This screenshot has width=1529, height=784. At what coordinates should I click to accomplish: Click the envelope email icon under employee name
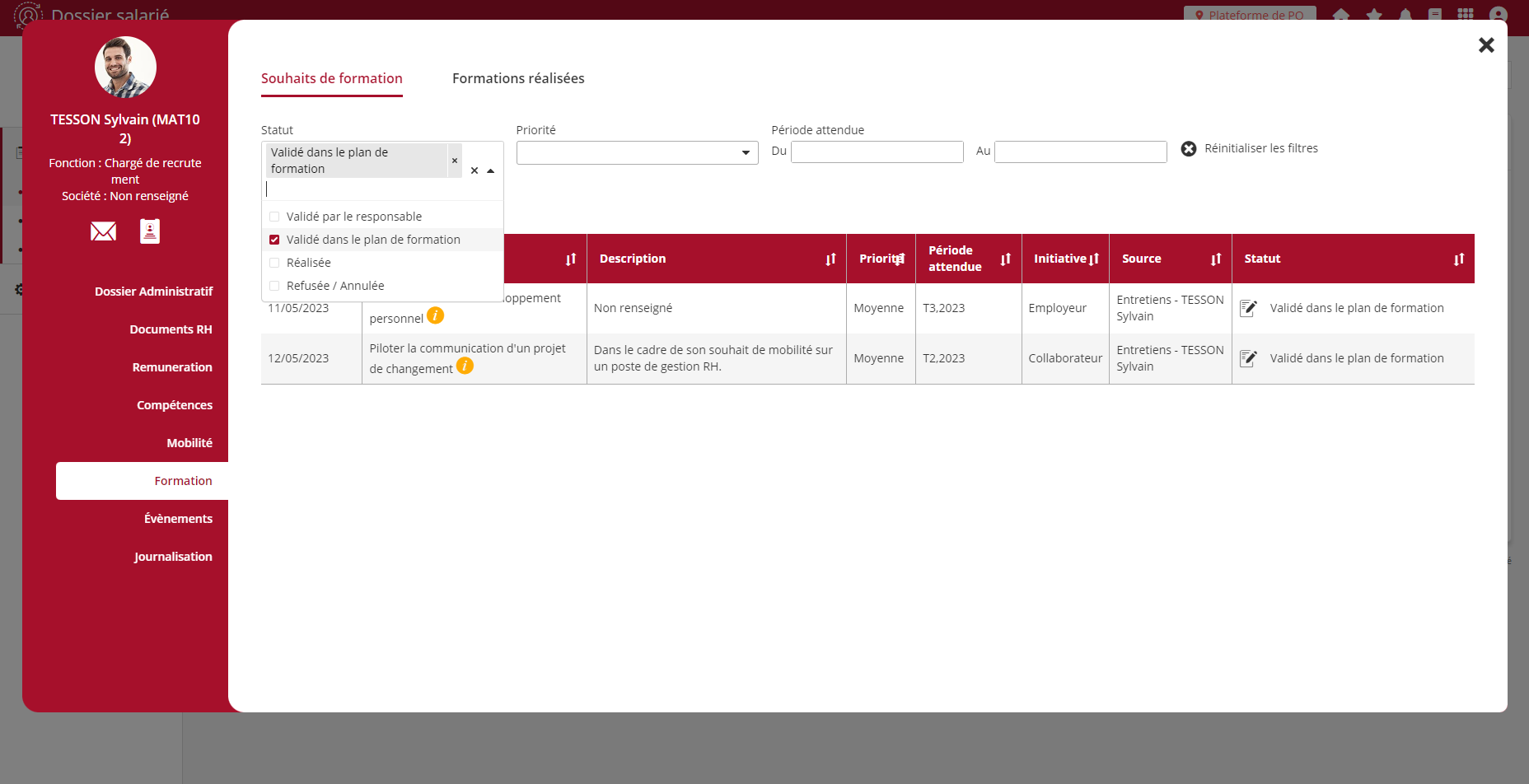(x=103, y=231)
